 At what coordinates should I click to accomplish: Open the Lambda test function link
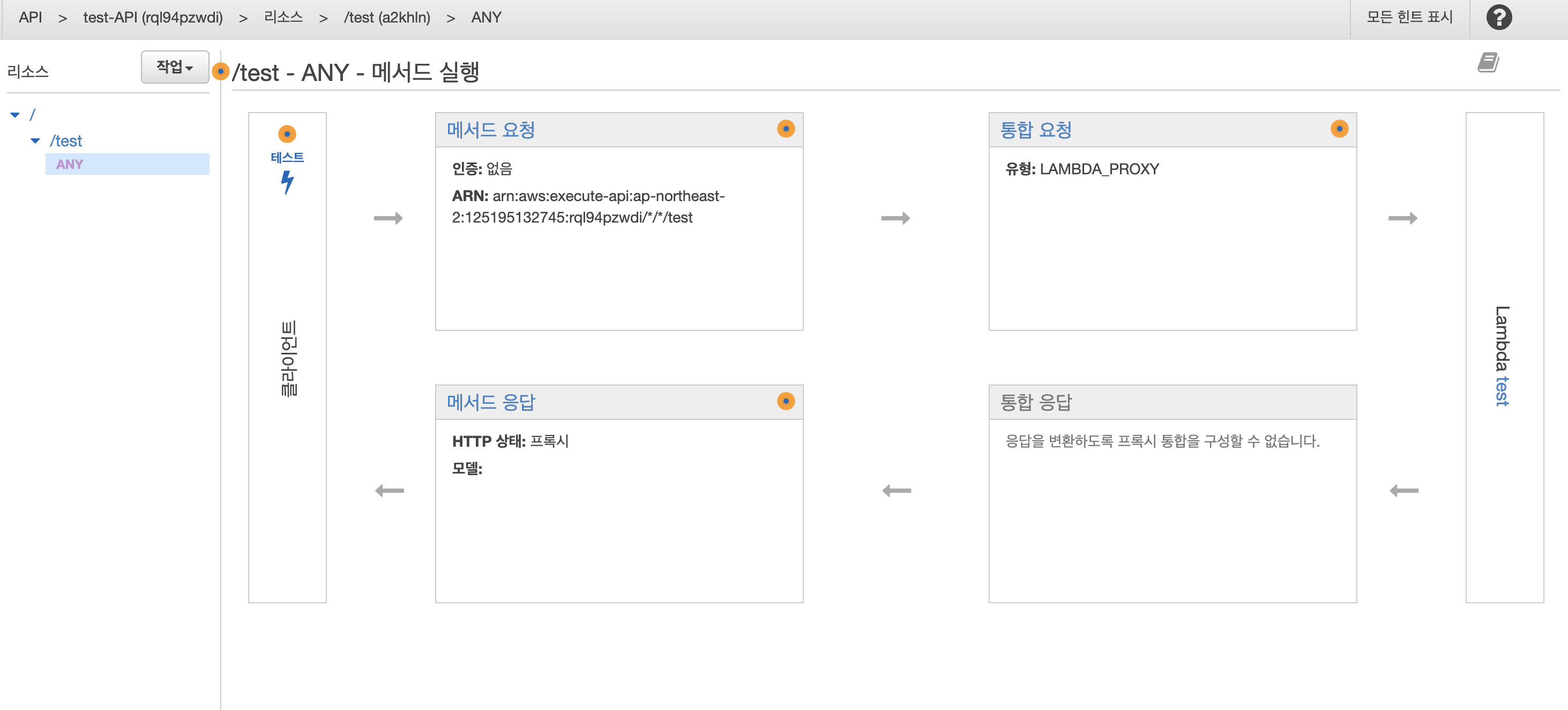click(x=1502, y=391)
